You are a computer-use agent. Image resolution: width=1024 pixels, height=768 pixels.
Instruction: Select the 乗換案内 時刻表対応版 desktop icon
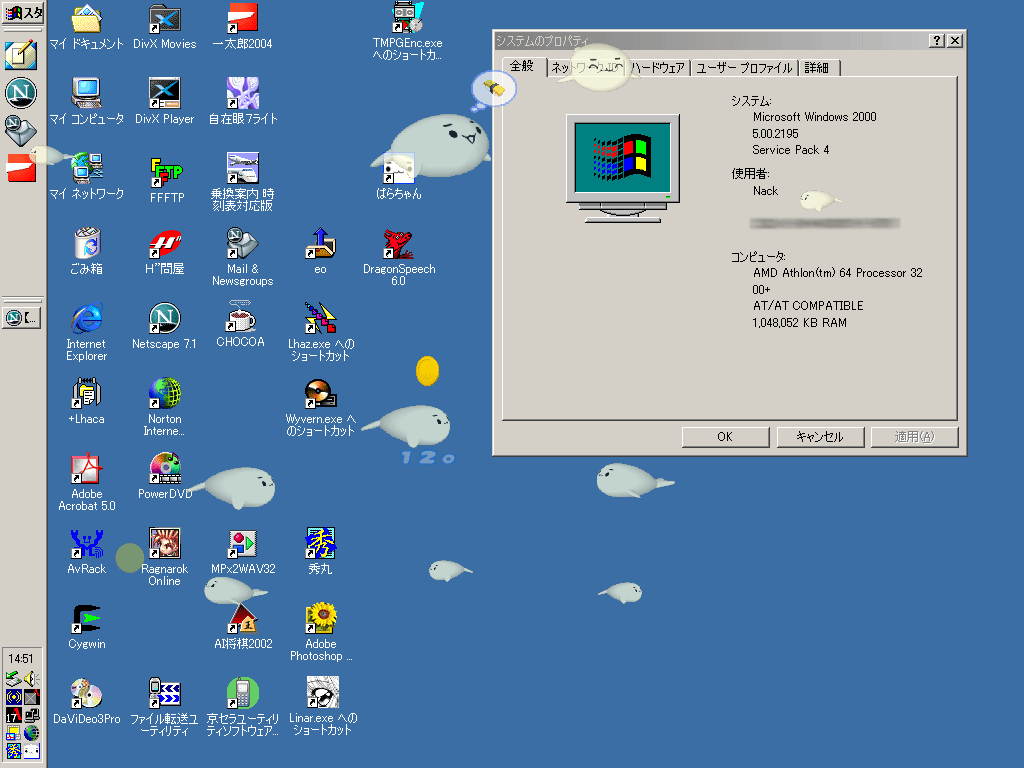coord(242,182)
